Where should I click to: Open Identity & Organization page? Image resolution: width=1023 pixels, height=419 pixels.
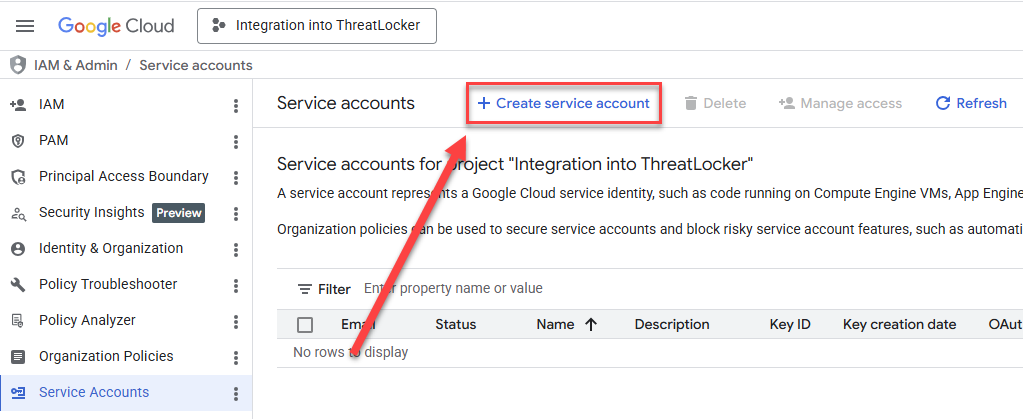click(x=111, y=248)
